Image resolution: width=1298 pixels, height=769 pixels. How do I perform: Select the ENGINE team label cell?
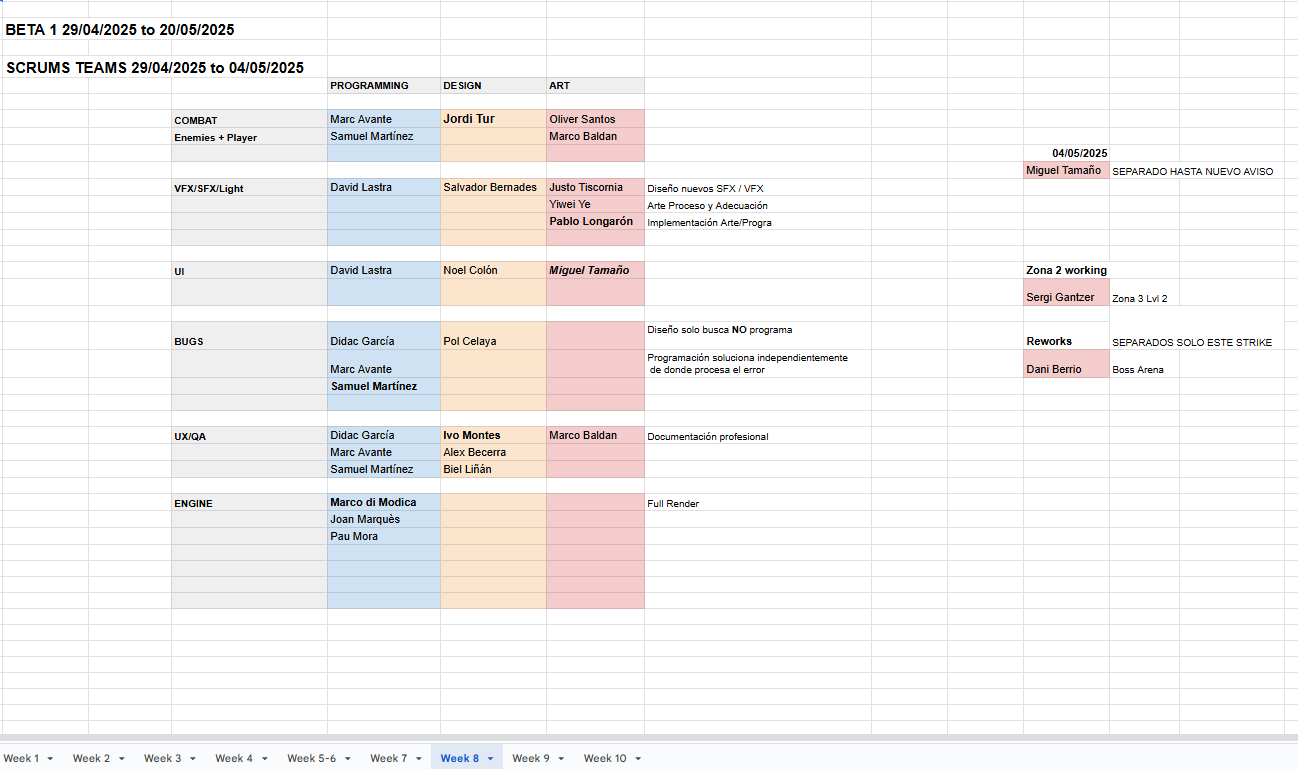(x=248, y=503)
